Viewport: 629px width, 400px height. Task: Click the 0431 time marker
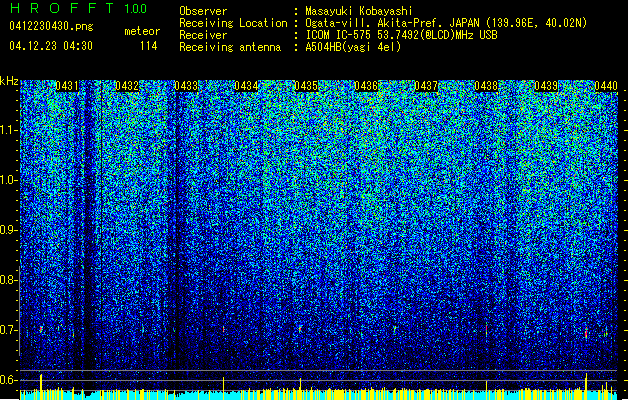tap(67, 86)
